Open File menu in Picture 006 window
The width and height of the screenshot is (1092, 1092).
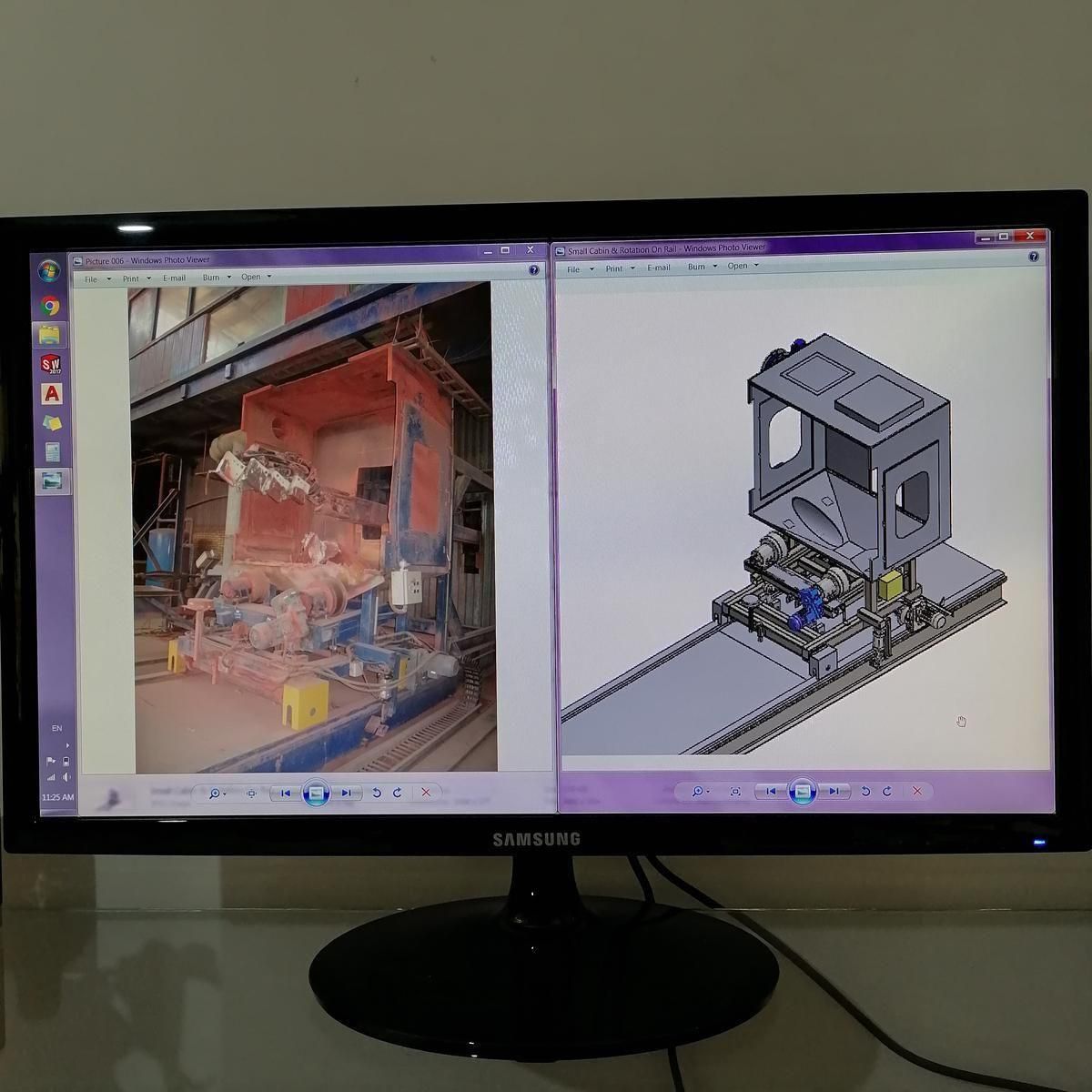pyautogui.click(x=97, y=278)
